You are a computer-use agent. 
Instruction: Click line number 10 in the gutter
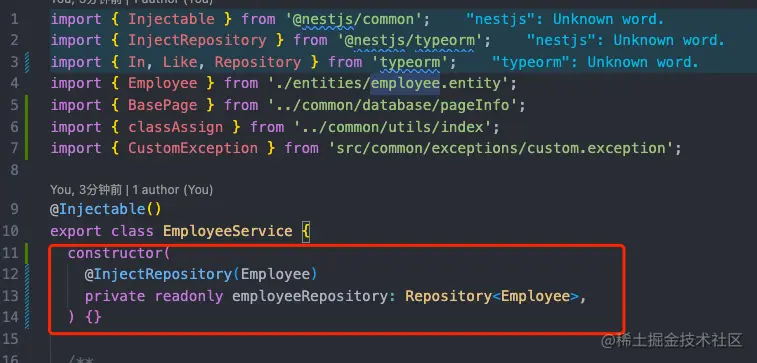[x=10, y=231]
